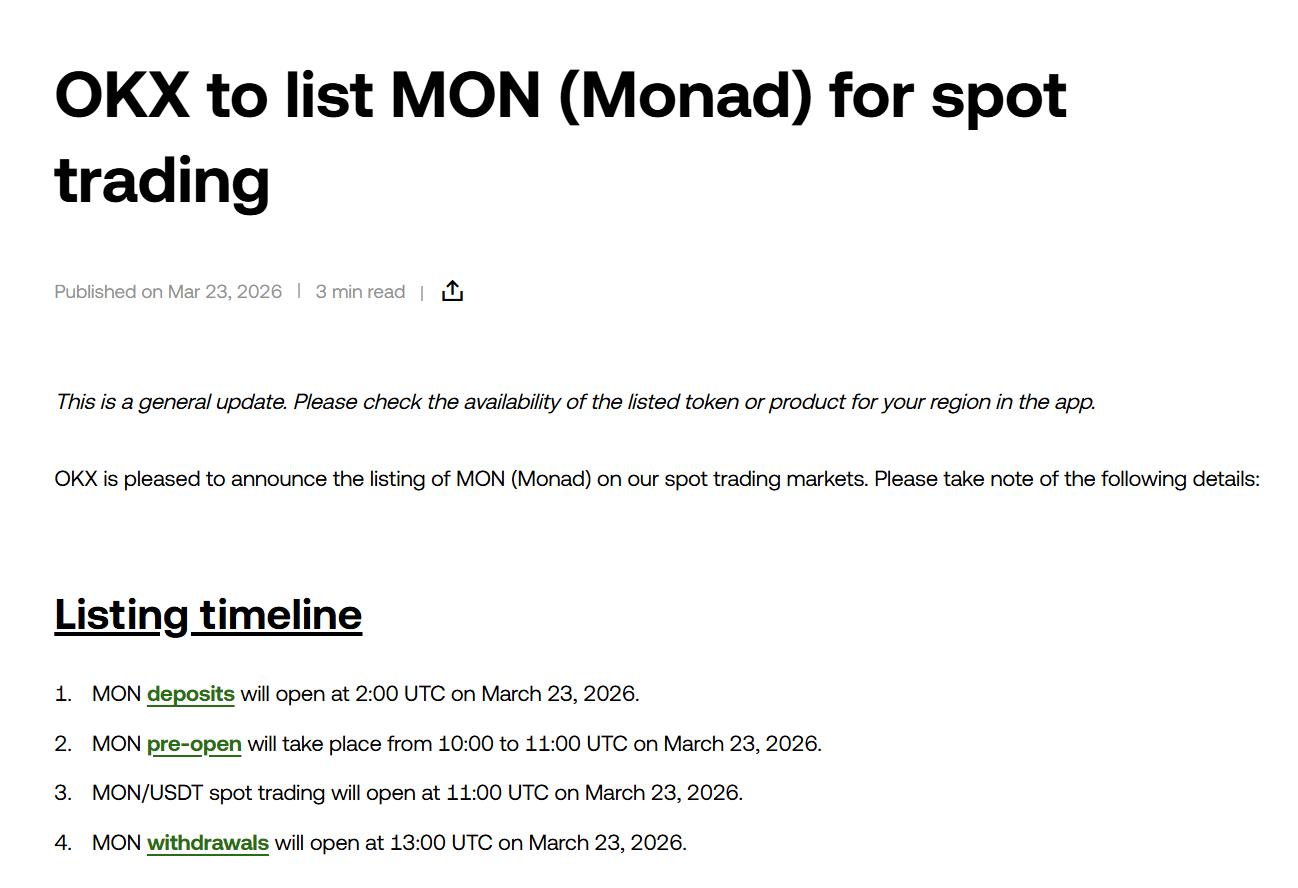
Task: Click list number 2 in the timeline
Action: coord(63,744)
